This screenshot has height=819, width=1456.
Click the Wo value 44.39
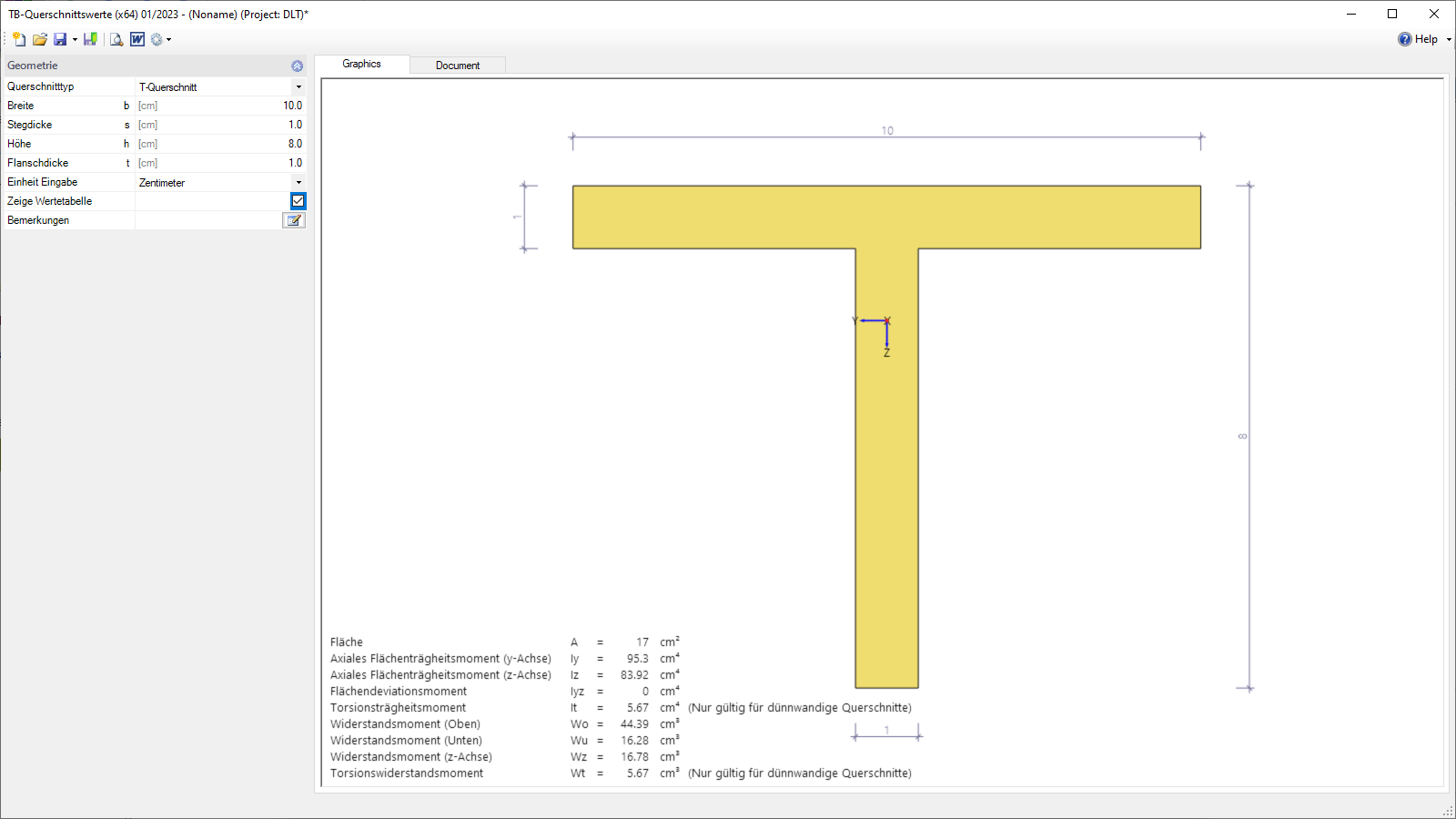point(635,724)
